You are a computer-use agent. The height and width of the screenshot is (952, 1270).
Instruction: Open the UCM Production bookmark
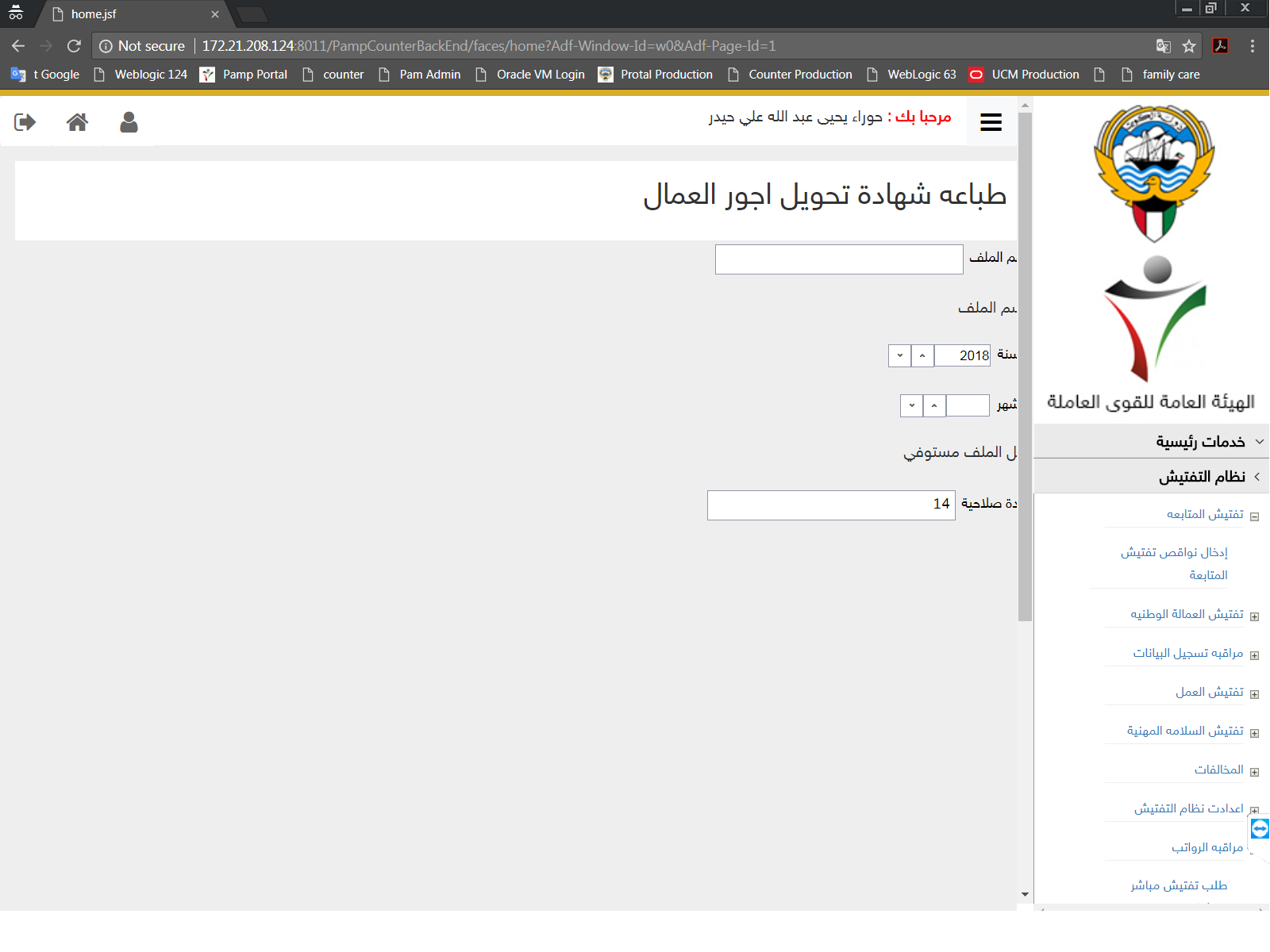[1025, 75]
